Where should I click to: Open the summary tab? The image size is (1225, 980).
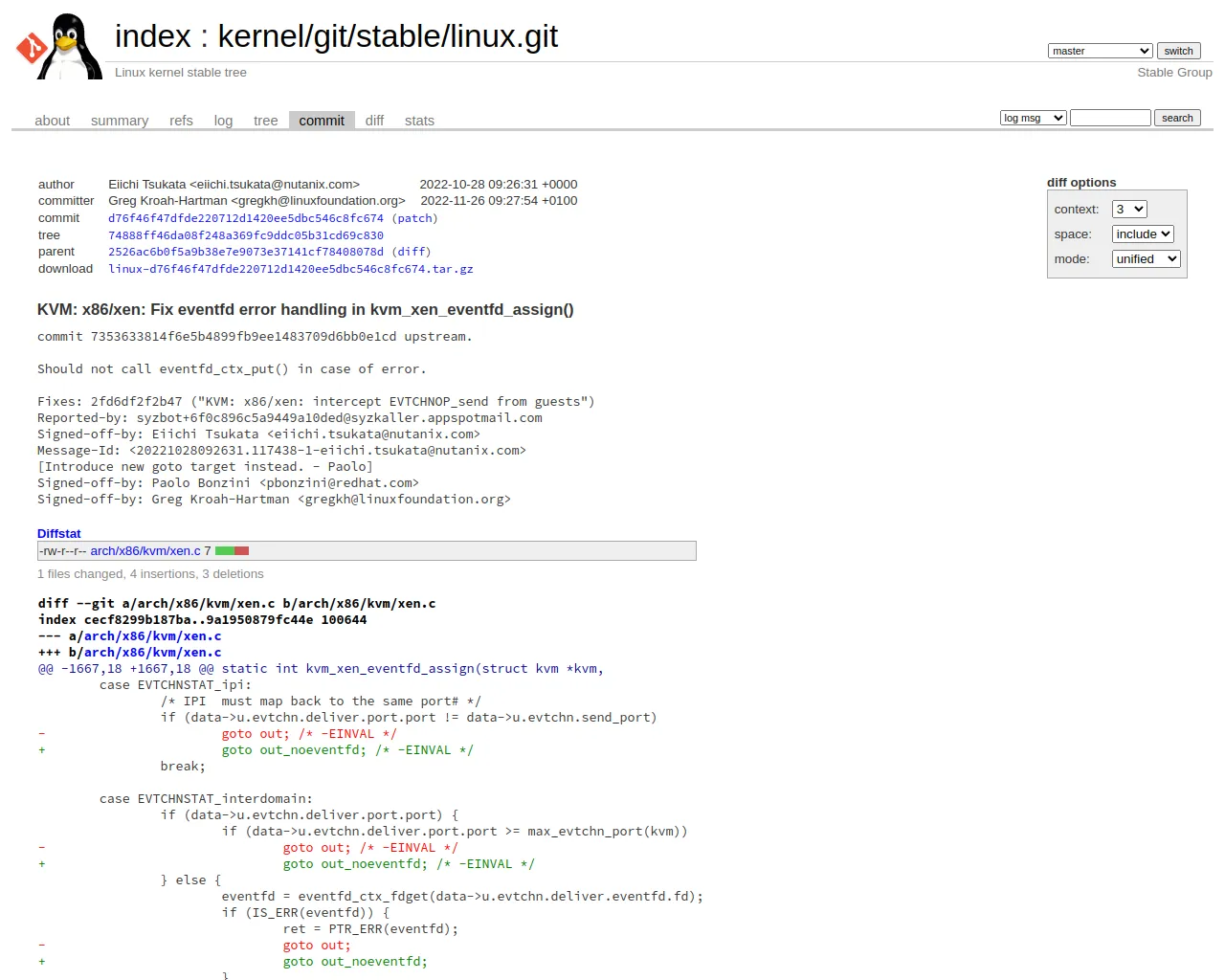pos(120,121)
